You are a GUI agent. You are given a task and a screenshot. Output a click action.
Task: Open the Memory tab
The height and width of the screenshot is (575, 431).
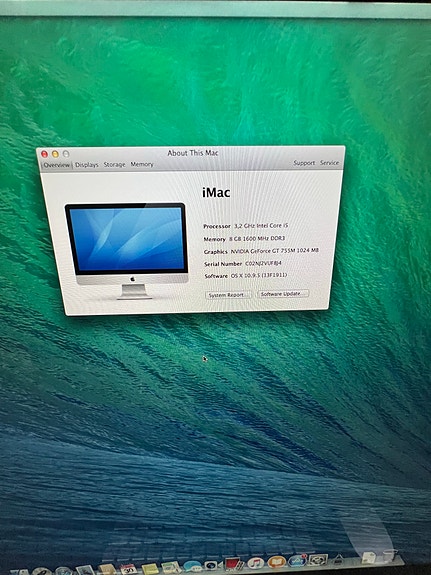pos(142,164)
